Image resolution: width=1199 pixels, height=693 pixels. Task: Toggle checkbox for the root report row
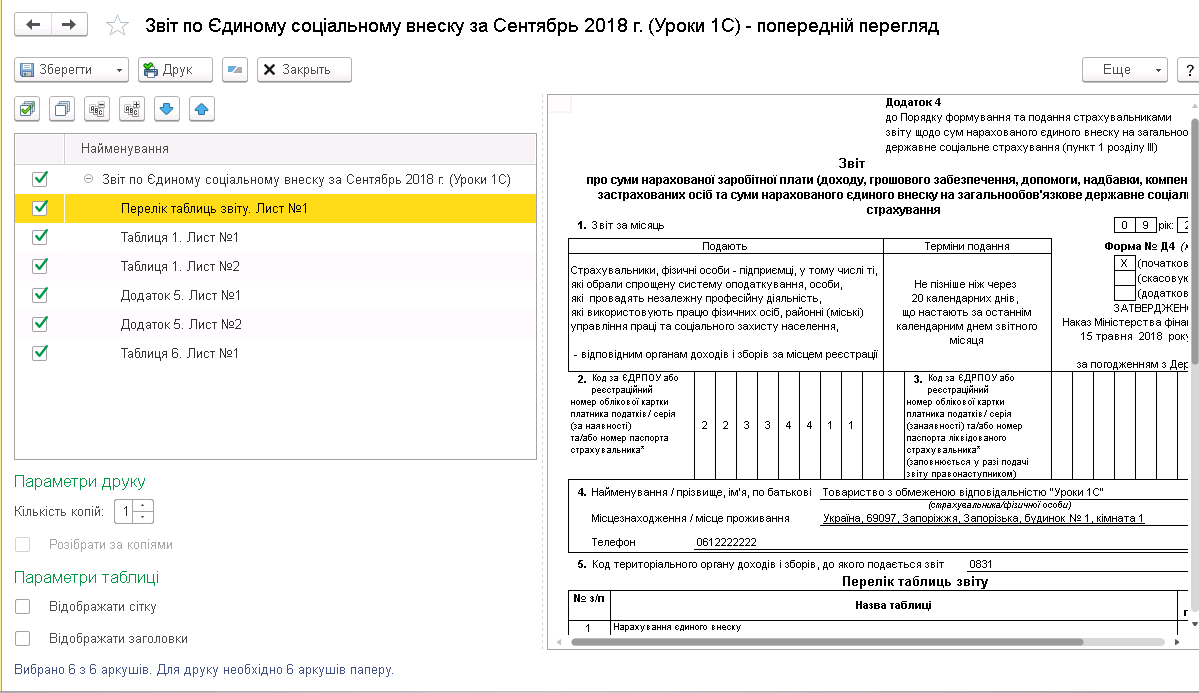pos(40,179)
